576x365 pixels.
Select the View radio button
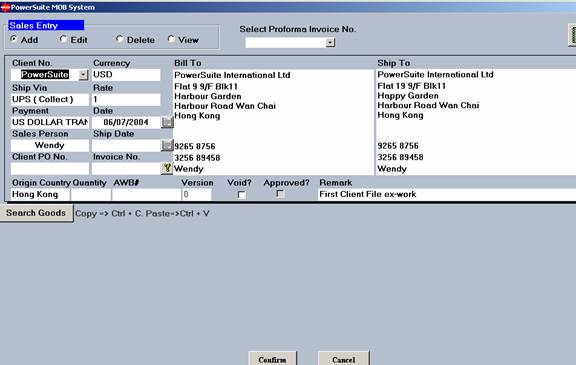pyautogui.click(x=171, y=39)
